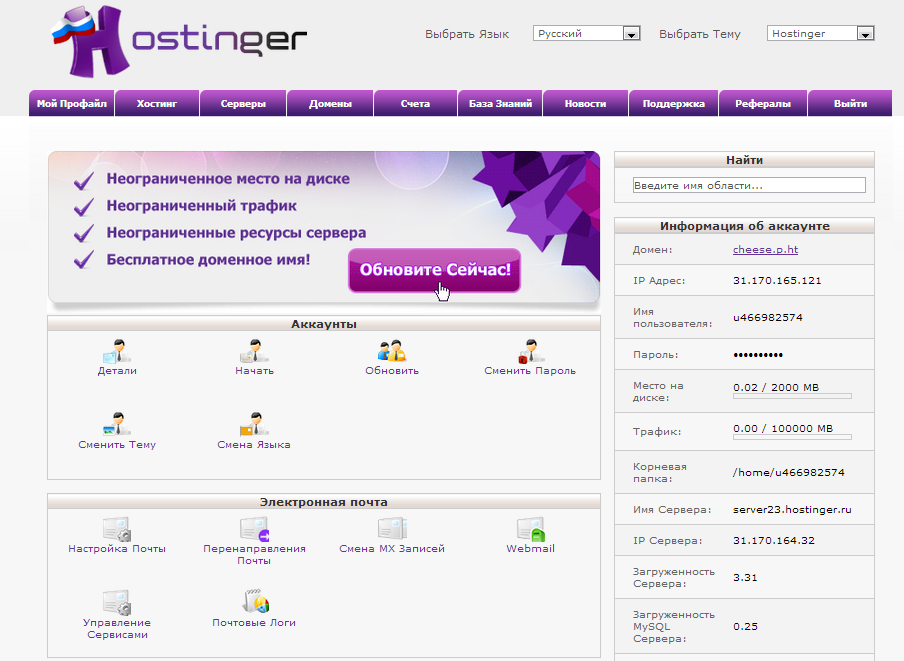Click the Выйти logout tab
904x661 pixels.
click(850, 103)
